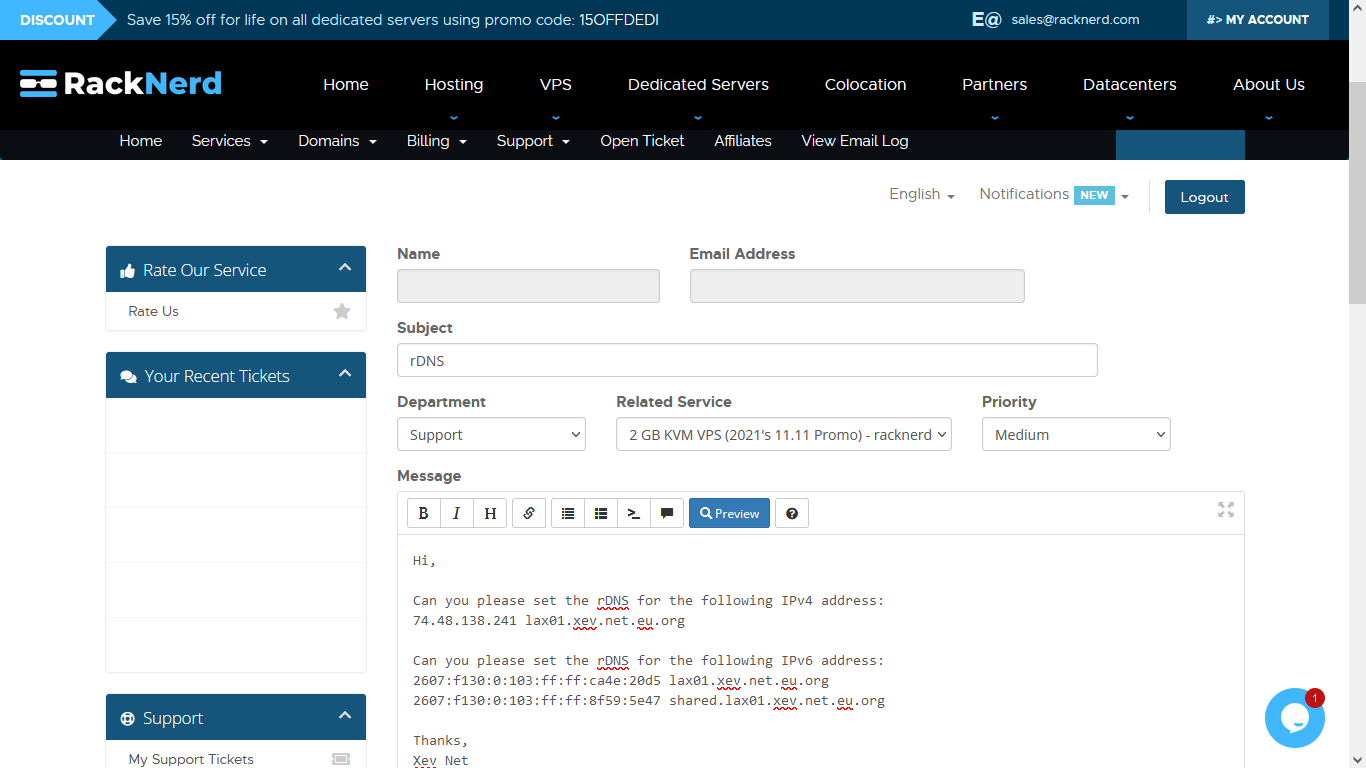This screenshot has width=1366, height=768.
Task: Expand message editor to fullscreen
Action: pos(1226,510)
